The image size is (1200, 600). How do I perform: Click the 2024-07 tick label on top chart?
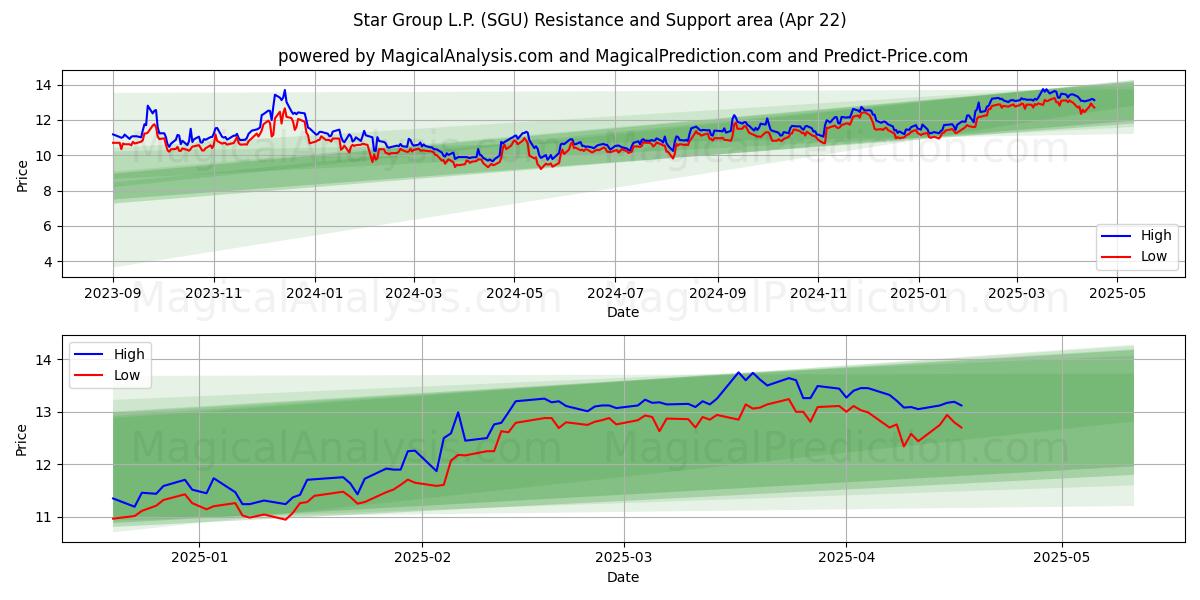(615, 294)
